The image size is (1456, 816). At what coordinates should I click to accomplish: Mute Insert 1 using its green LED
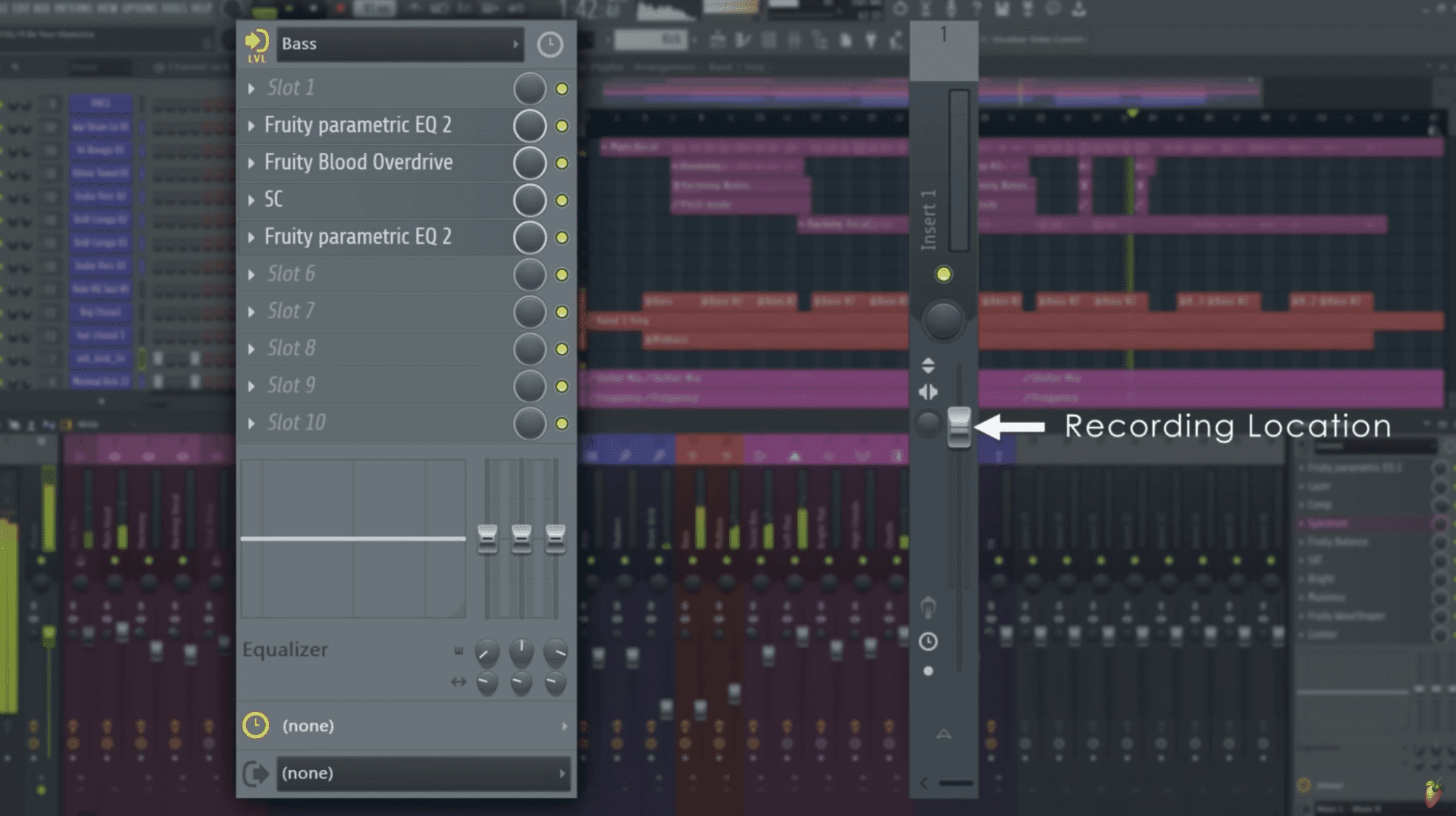coord(943,274)
